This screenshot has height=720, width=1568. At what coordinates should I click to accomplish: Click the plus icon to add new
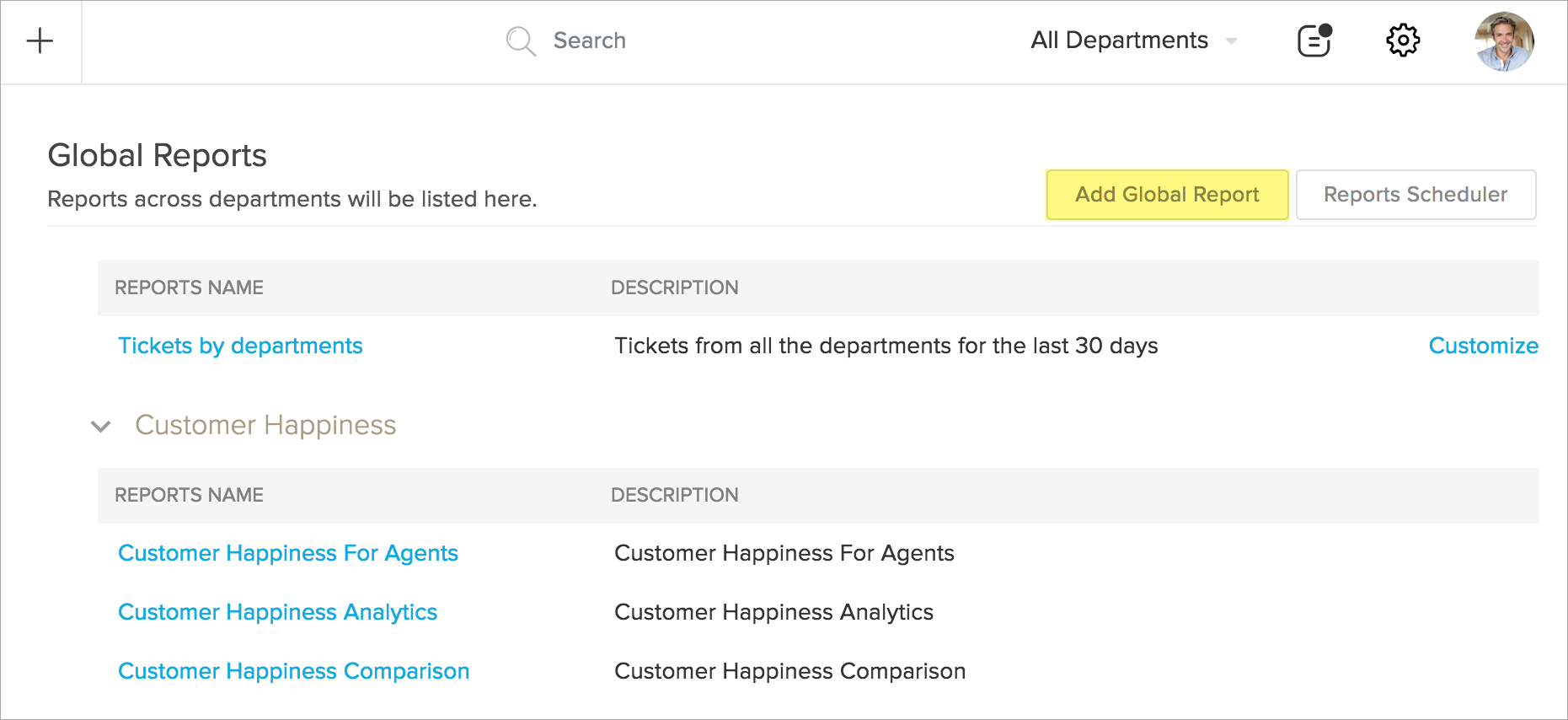40,40
